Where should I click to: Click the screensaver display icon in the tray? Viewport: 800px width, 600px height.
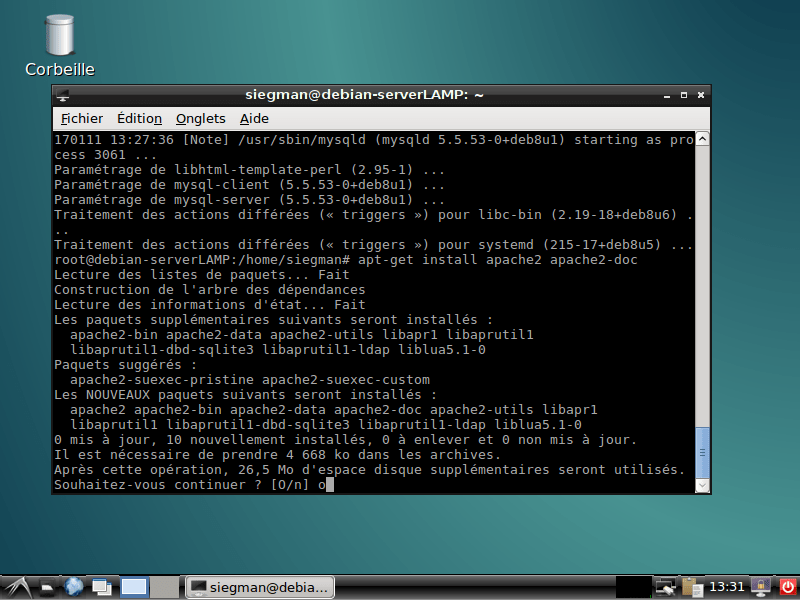[664, 587]
